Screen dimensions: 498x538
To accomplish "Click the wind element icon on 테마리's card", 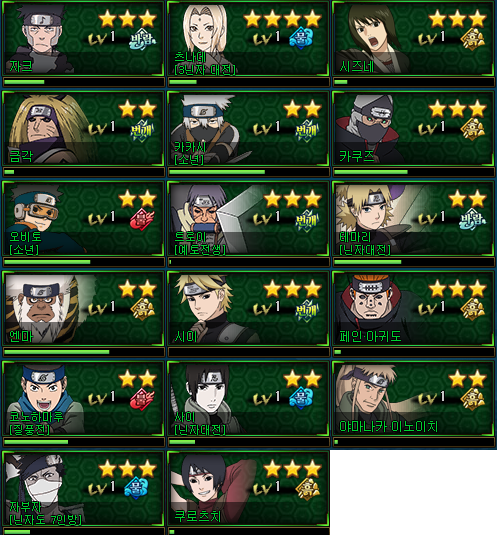I will pyautogui.click(x=472, y=219).
